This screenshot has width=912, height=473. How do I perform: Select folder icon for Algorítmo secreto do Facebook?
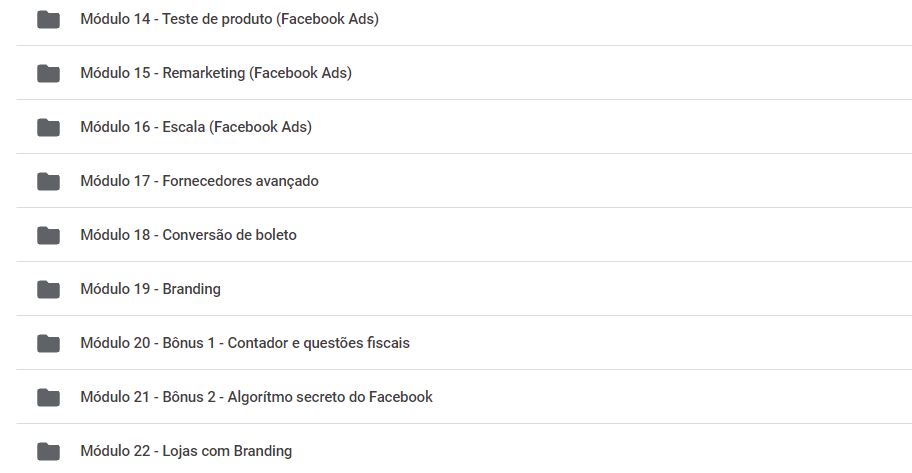pos(48,397)
